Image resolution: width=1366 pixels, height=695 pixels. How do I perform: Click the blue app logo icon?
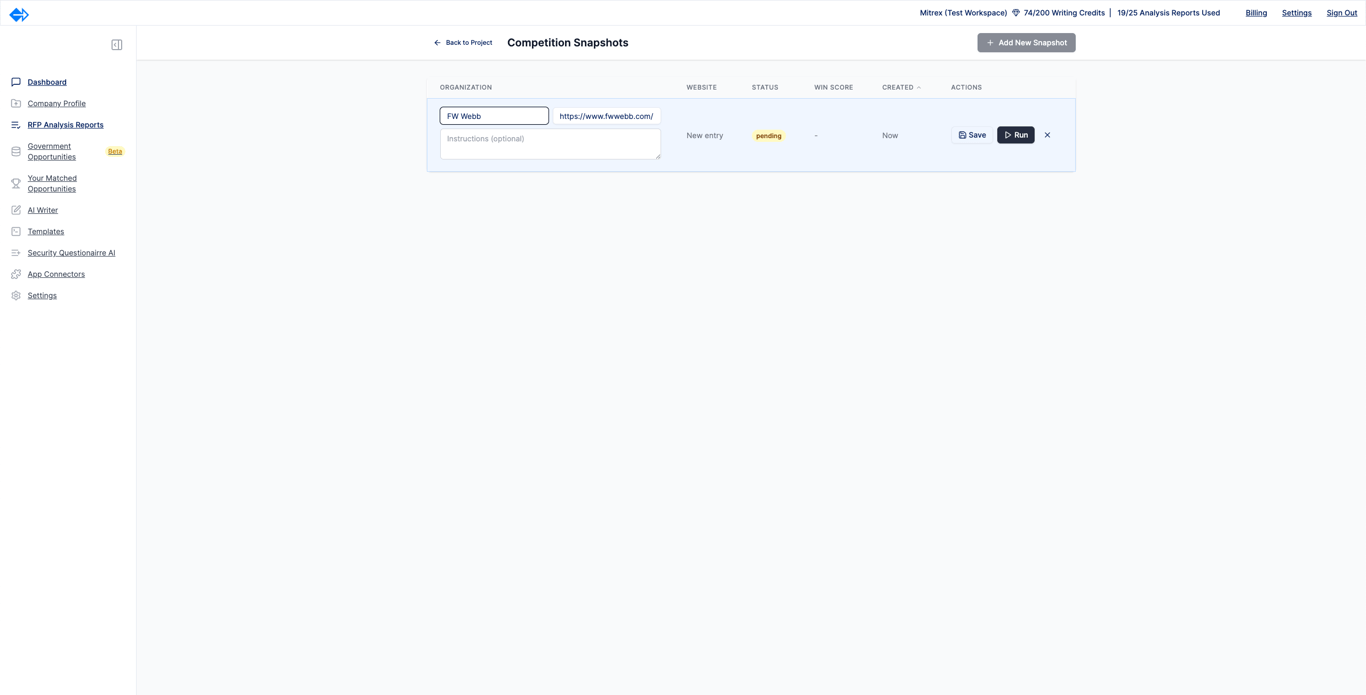(x=19, y=14)
